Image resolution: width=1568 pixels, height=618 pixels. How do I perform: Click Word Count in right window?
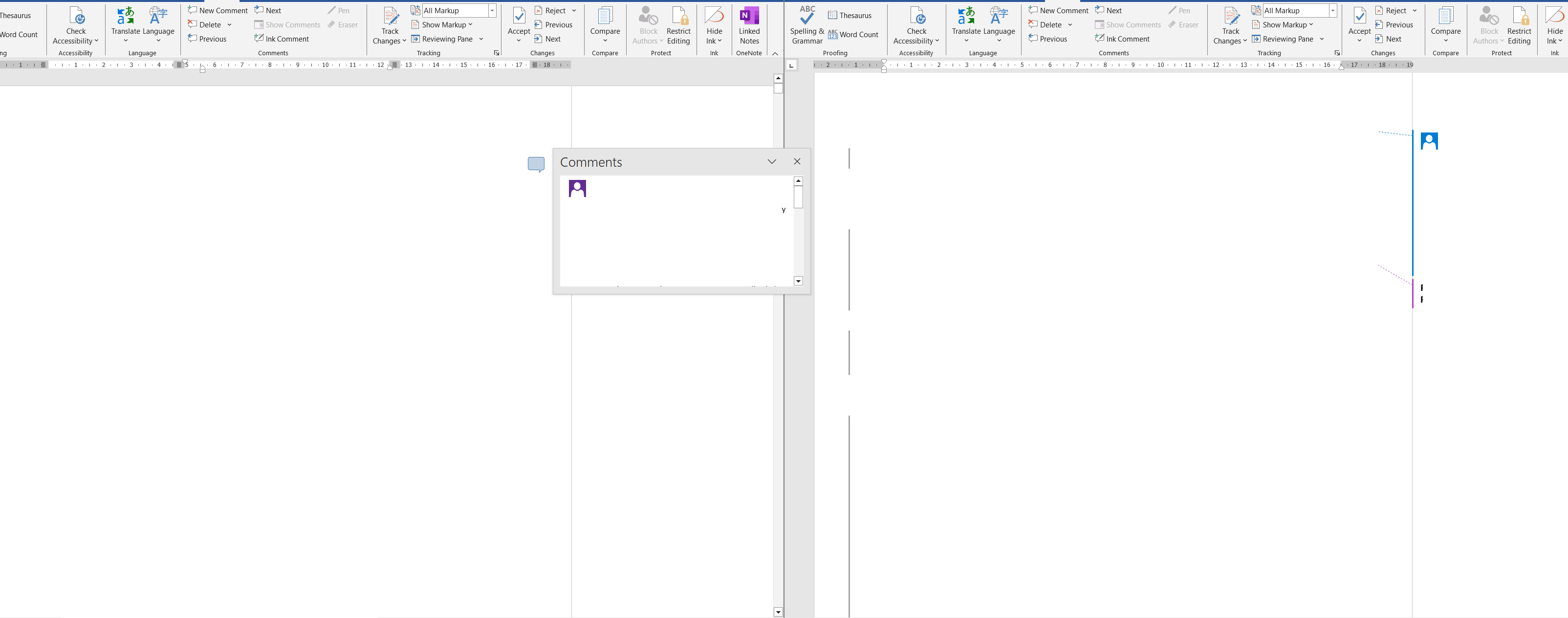(x=853, y=35)
